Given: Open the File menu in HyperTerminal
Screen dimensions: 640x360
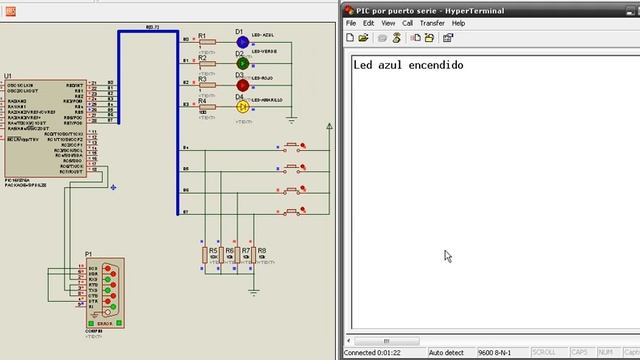Looking at the screenshot, I should [x=351, y=23].
